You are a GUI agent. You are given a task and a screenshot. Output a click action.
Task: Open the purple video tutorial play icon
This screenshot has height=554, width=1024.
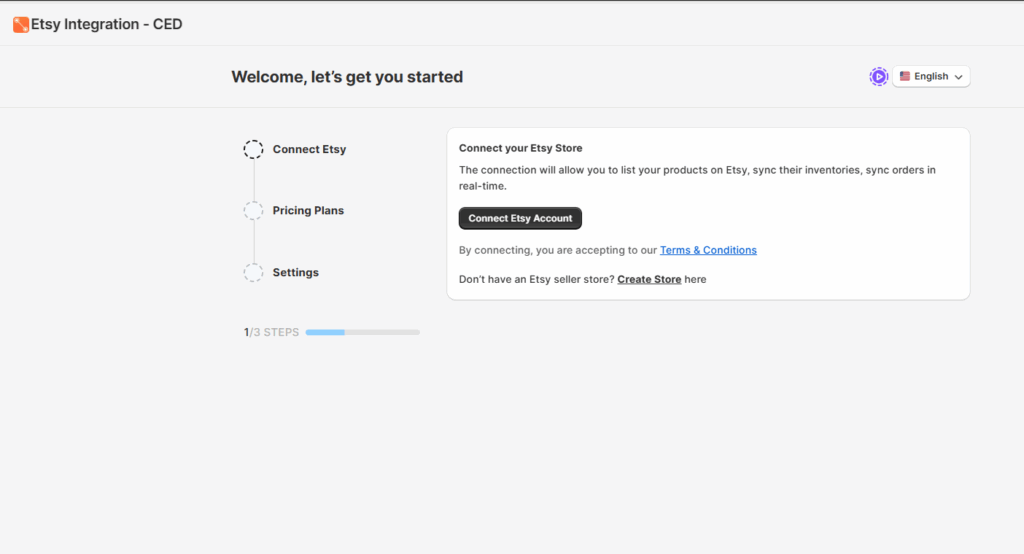878,76
